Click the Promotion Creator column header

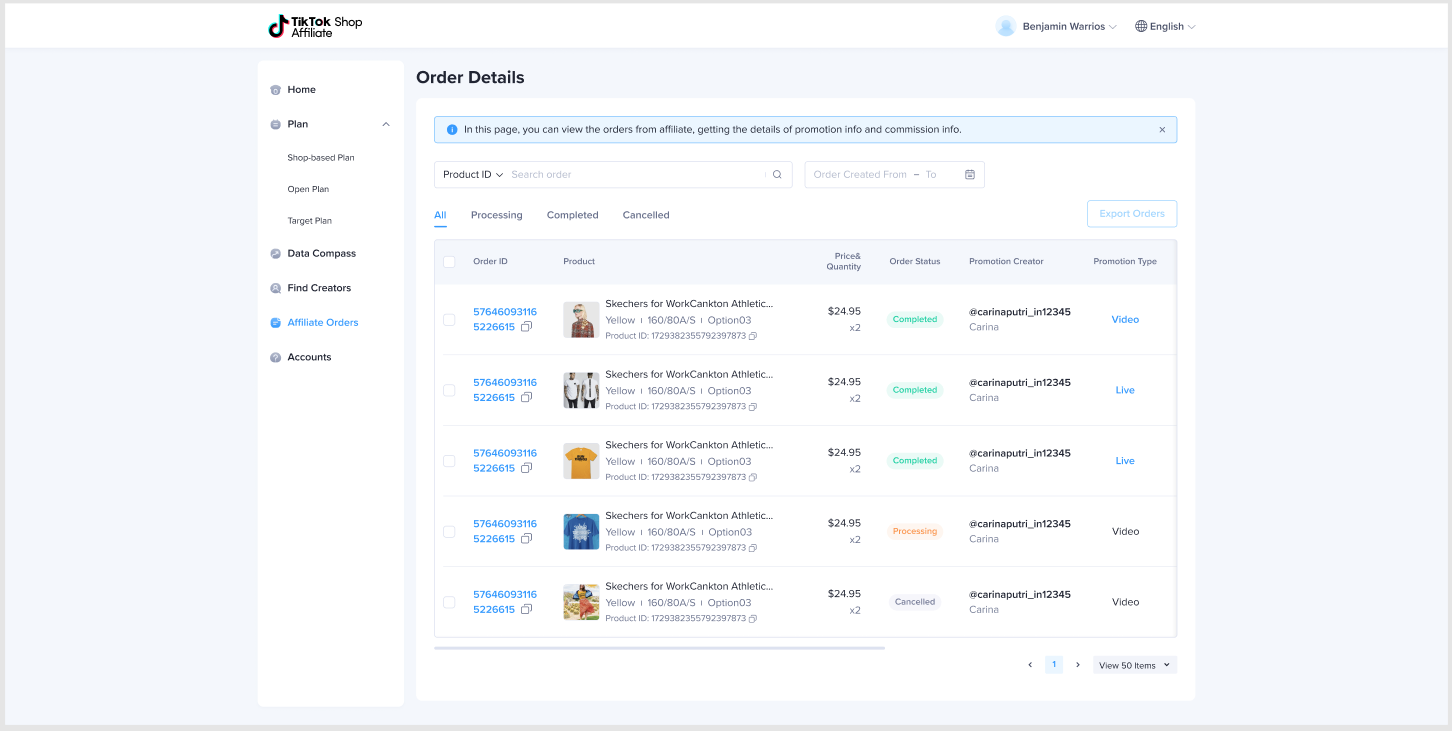click(x=1006, y=262)
